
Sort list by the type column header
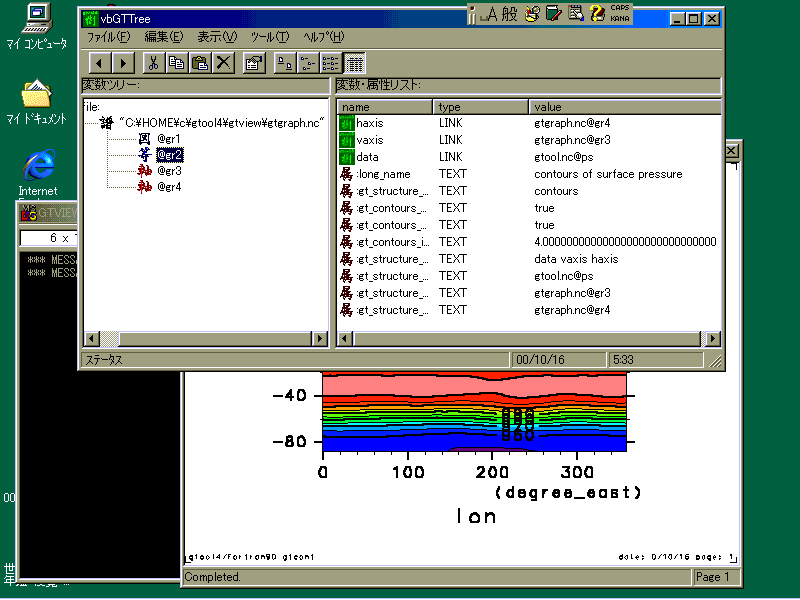[480, 107]
